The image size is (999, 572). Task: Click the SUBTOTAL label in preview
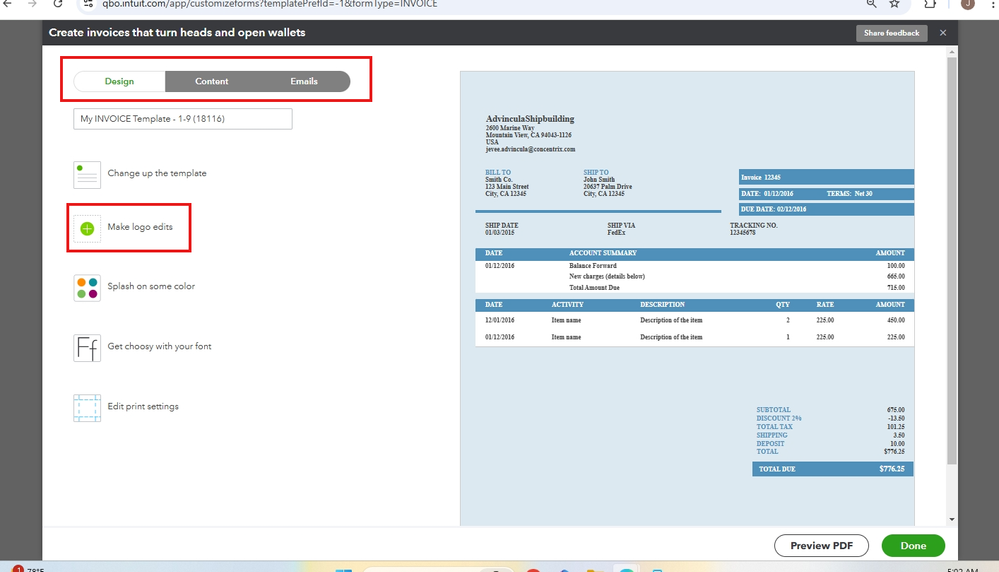click(773, 410)
